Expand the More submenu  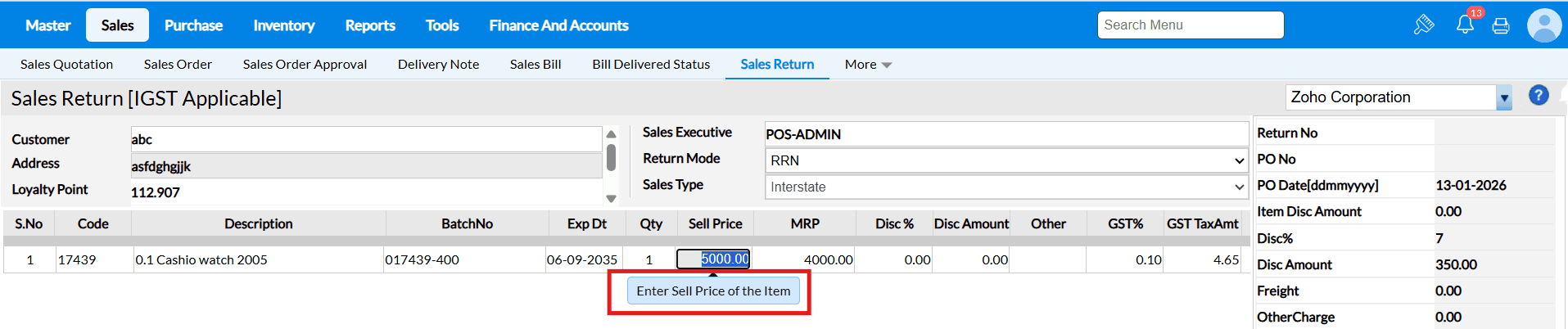(868, 64)
